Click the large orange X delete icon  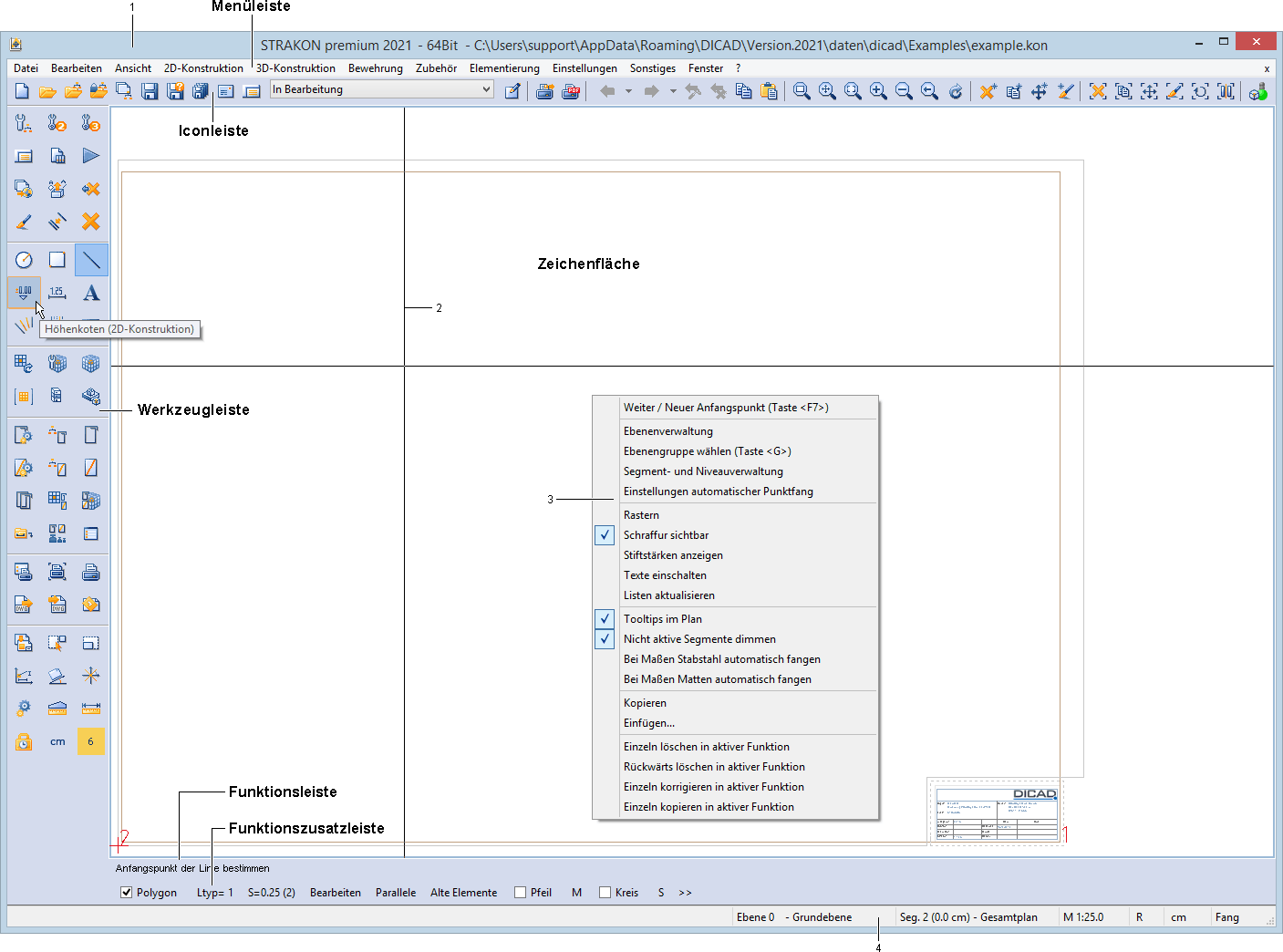tap(91, 222)
